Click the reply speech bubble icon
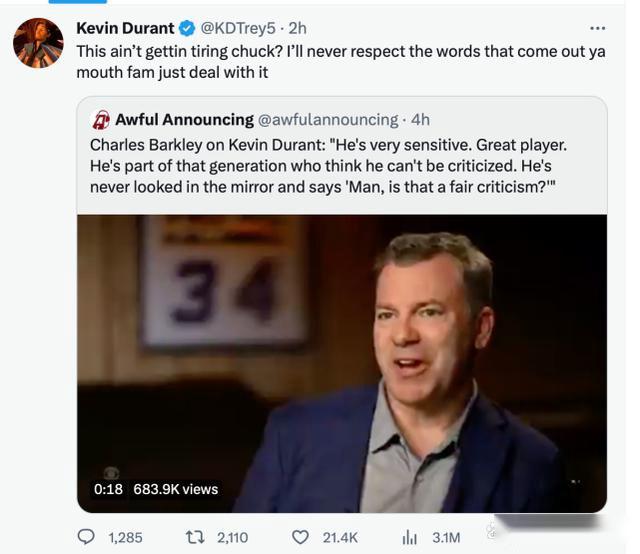This screenshot has height=554, width=640. (x=86, y=537)
